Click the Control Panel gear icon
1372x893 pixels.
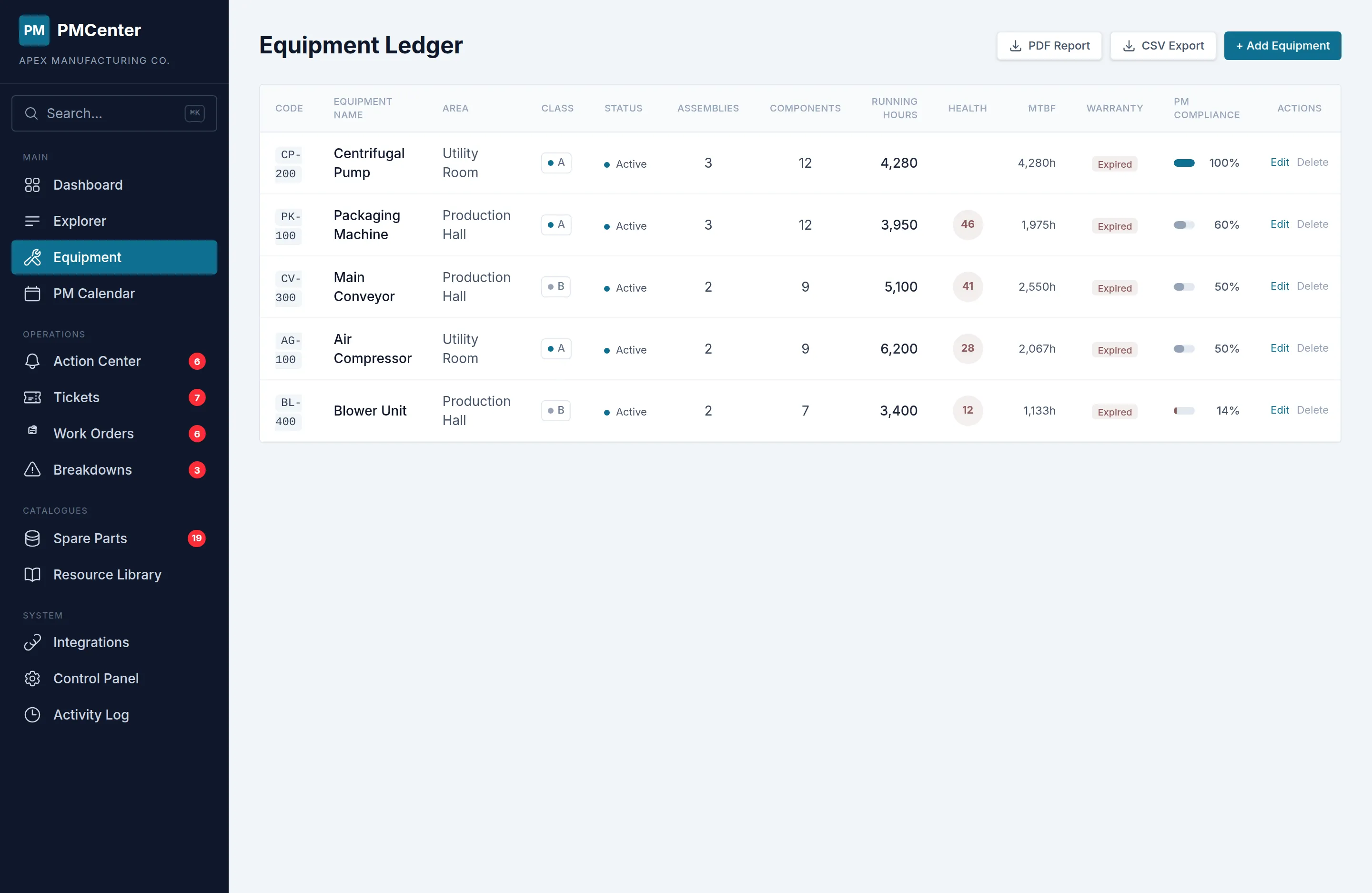click(x=32, y=678)
